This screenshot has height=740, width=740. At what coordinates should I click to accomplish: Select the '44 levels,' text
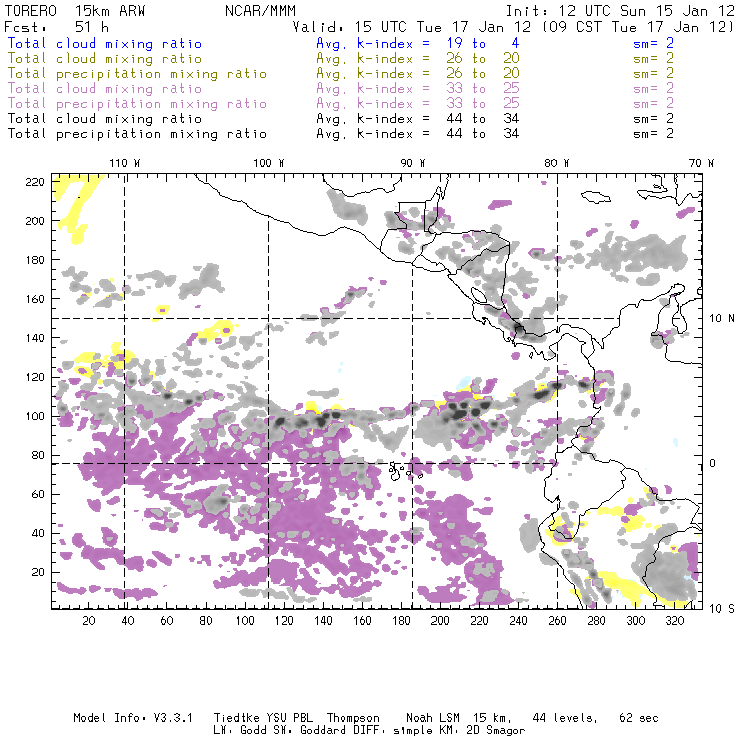(565, 718)
